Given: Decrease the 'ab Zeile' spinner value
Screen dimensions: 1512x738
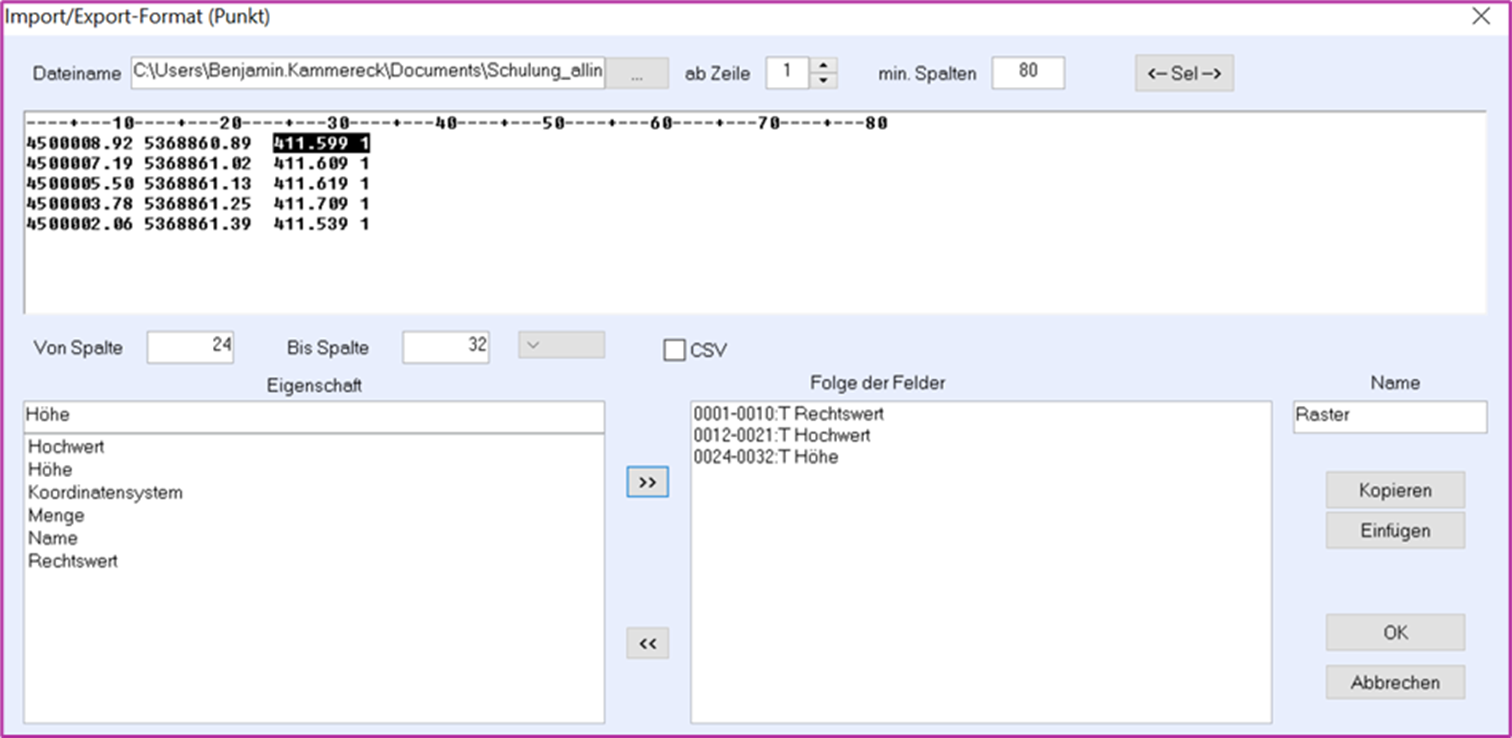Looking at the screenshot, I should pos(823,81).
